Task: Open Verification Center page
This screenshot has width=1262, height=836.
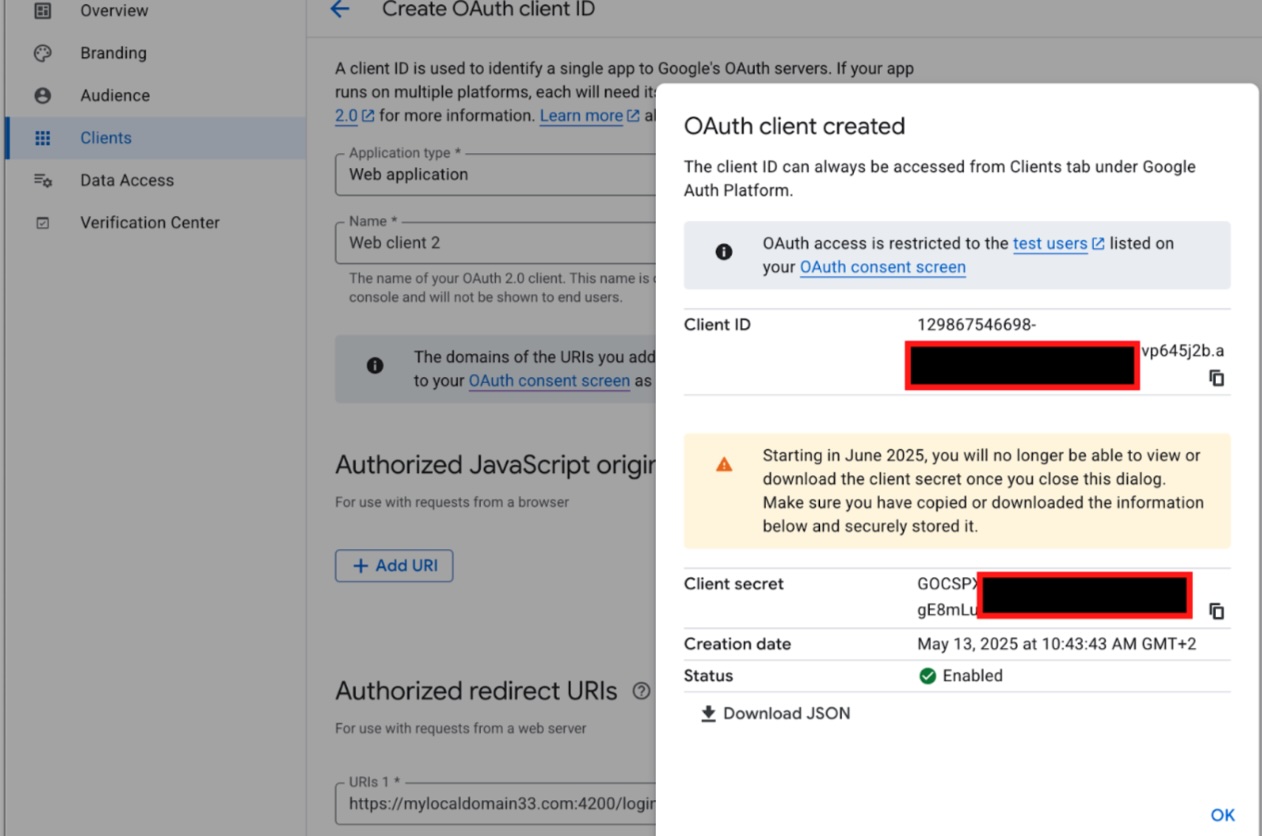Action: click(x=150, y=223)
